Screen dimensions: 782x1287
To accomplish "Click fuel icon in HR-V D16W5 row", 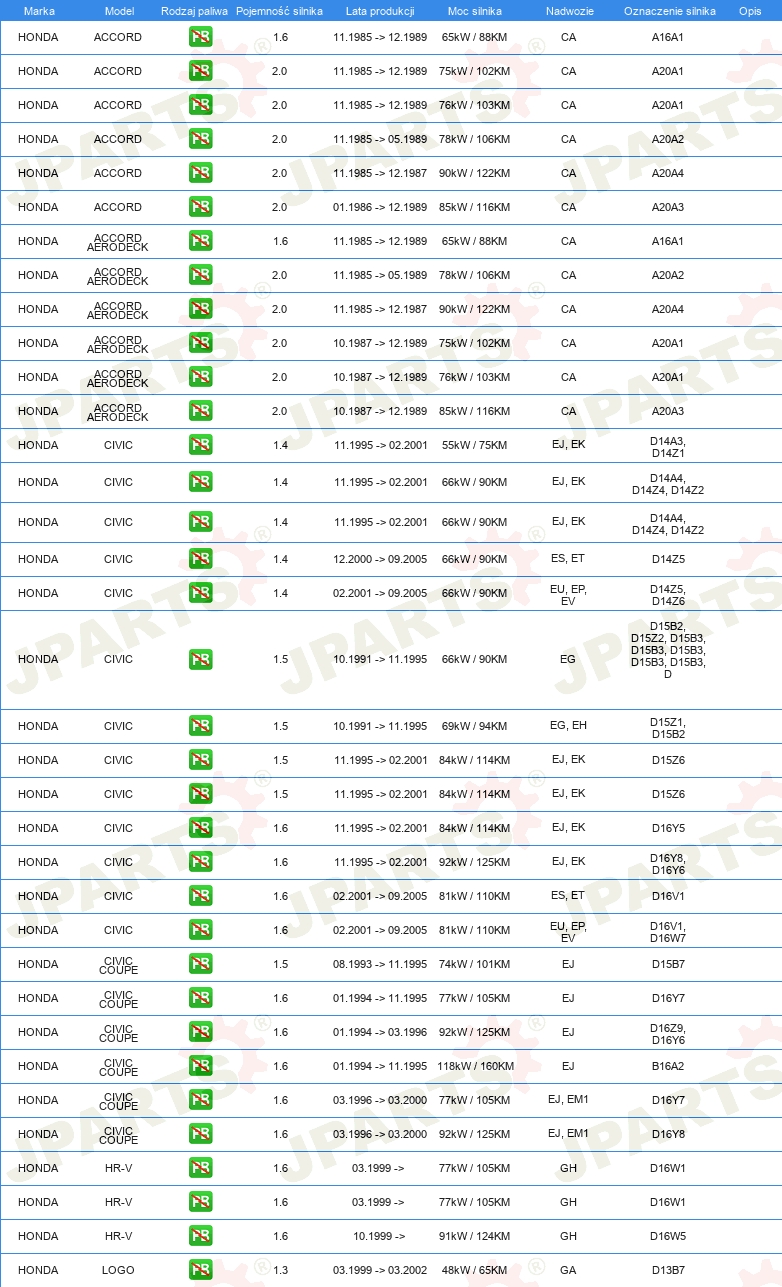I will coord(201,1236).
